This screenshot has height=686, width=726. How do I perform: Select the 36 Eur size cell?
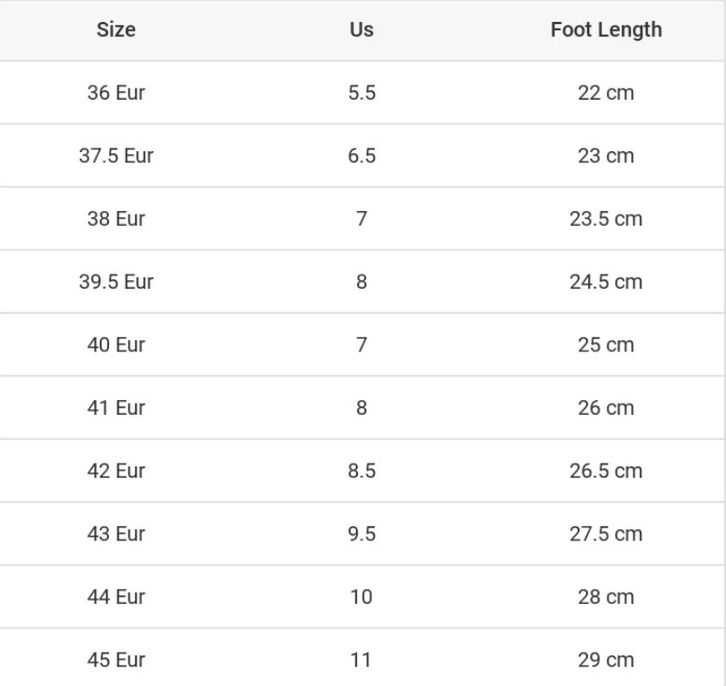click(x=116, y=93)
